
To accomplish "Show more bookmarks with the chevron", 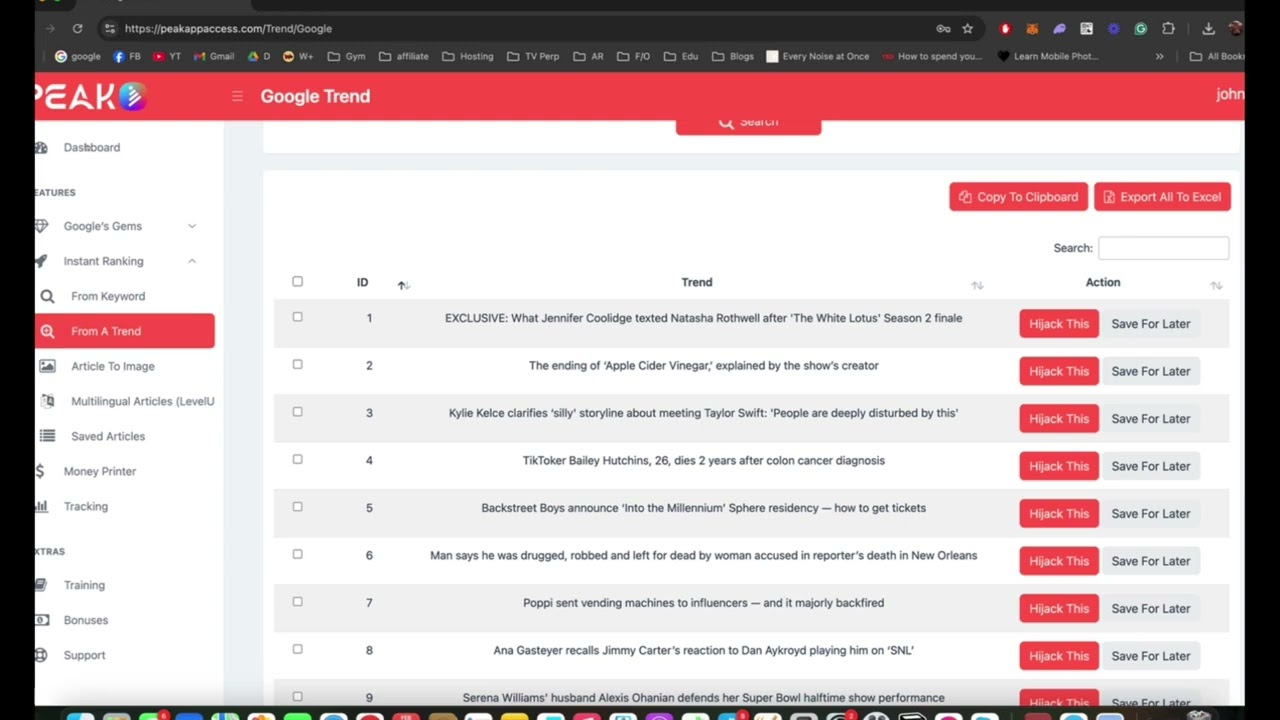I will point(1159,57).
